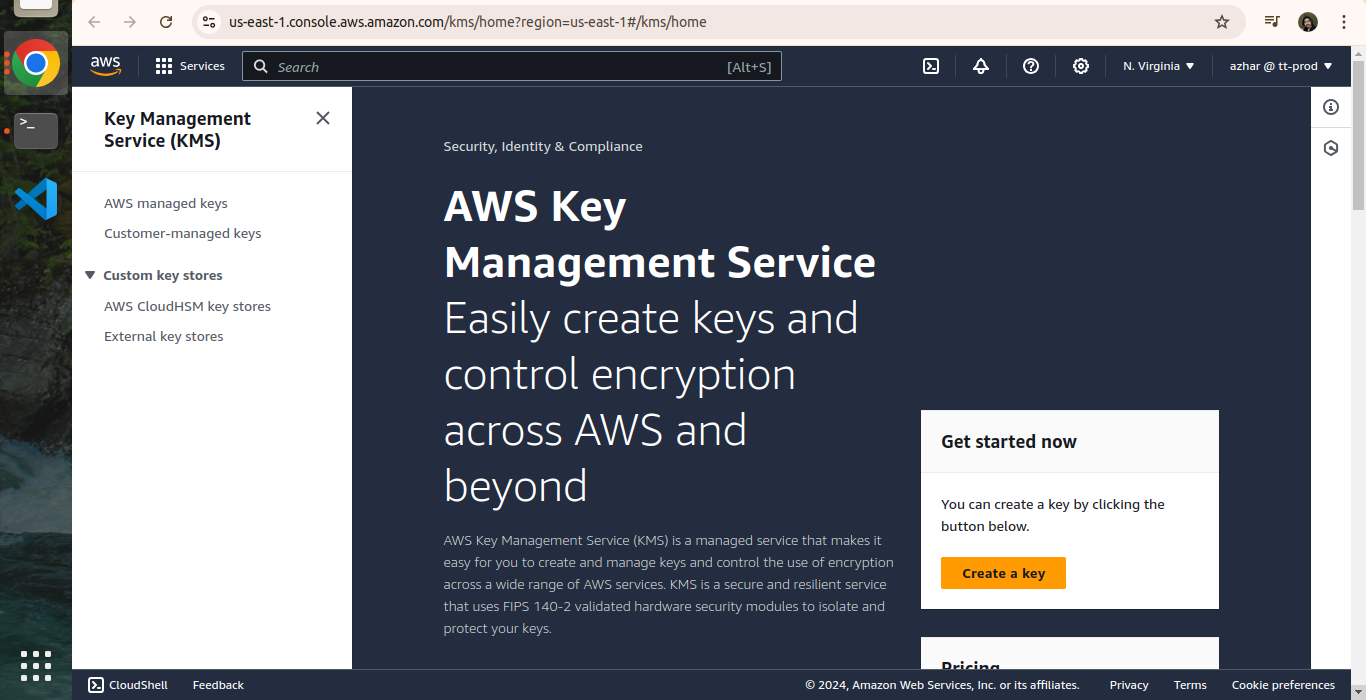
Task: Open AWS CloudHSM key stores
Action: click(x=187, y=306)
